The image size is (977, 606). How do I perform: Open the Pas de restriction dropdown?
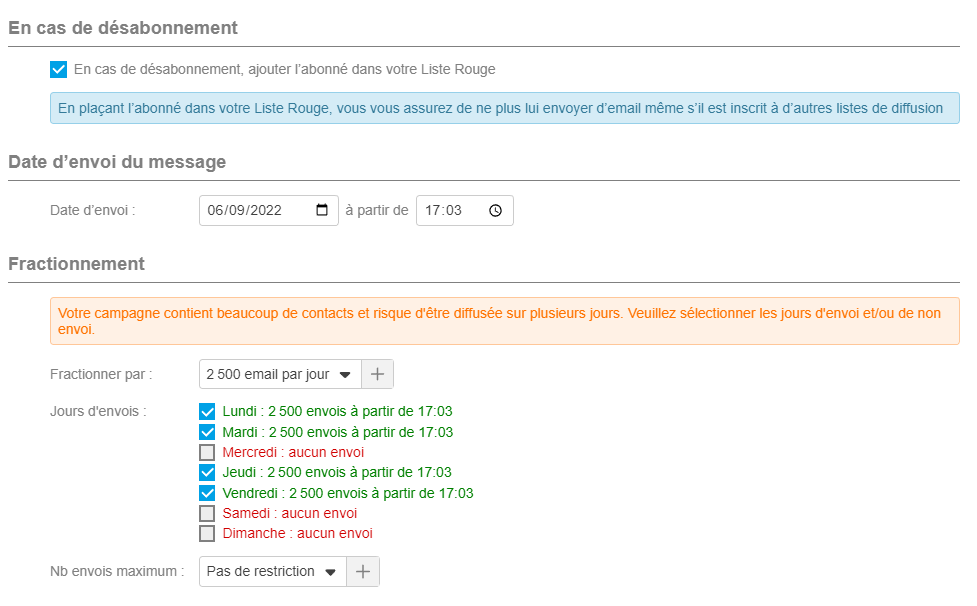(x=273, y=571)
